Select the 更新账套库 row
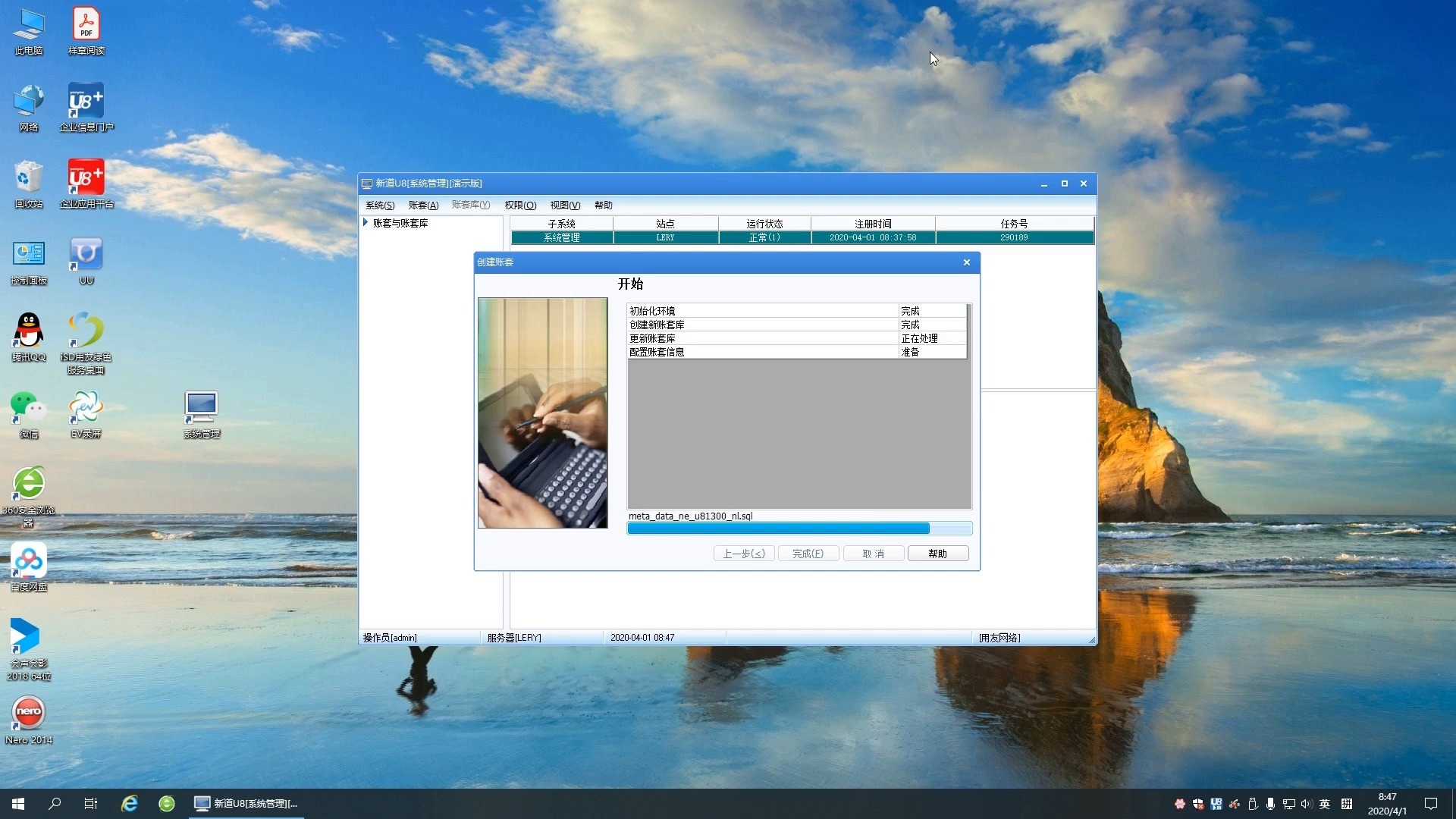 [x=797, y=338]
